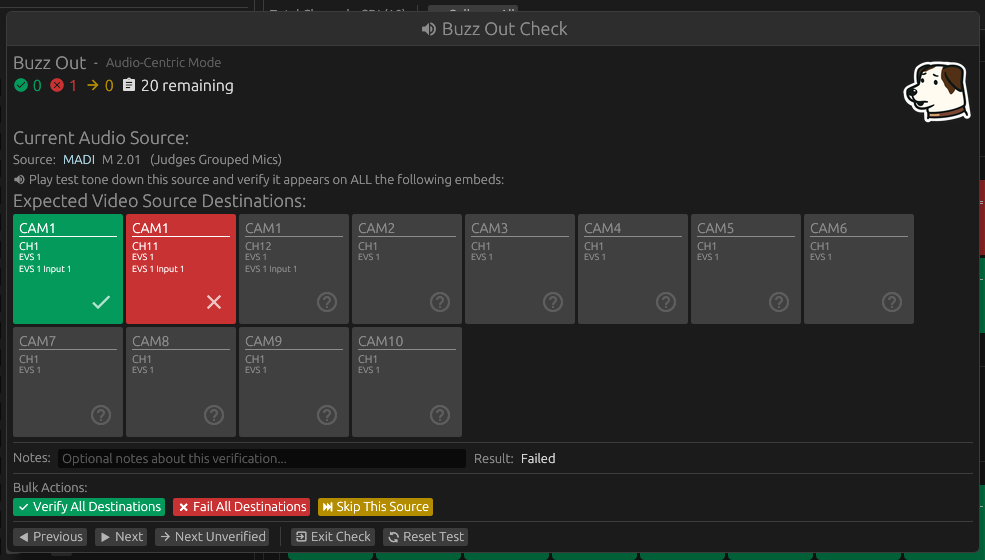Viewport: 985px width, 560px height.
Task: Click the '20 remaining' text
Action: [x=187, y=85]
